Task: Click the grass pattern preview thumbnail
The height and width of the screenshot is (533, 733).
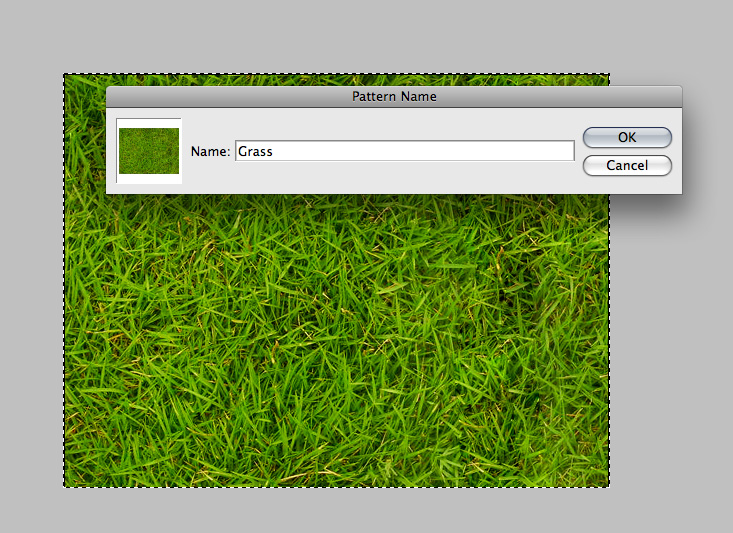Action: (149, 151)
